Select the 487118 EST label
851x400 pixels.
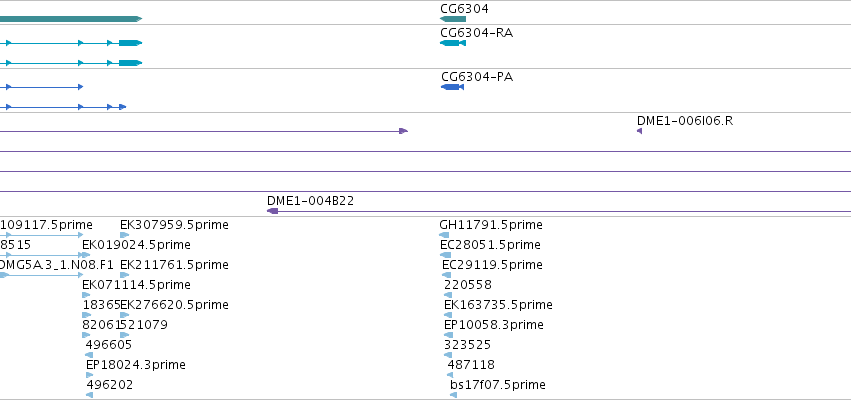471,365
